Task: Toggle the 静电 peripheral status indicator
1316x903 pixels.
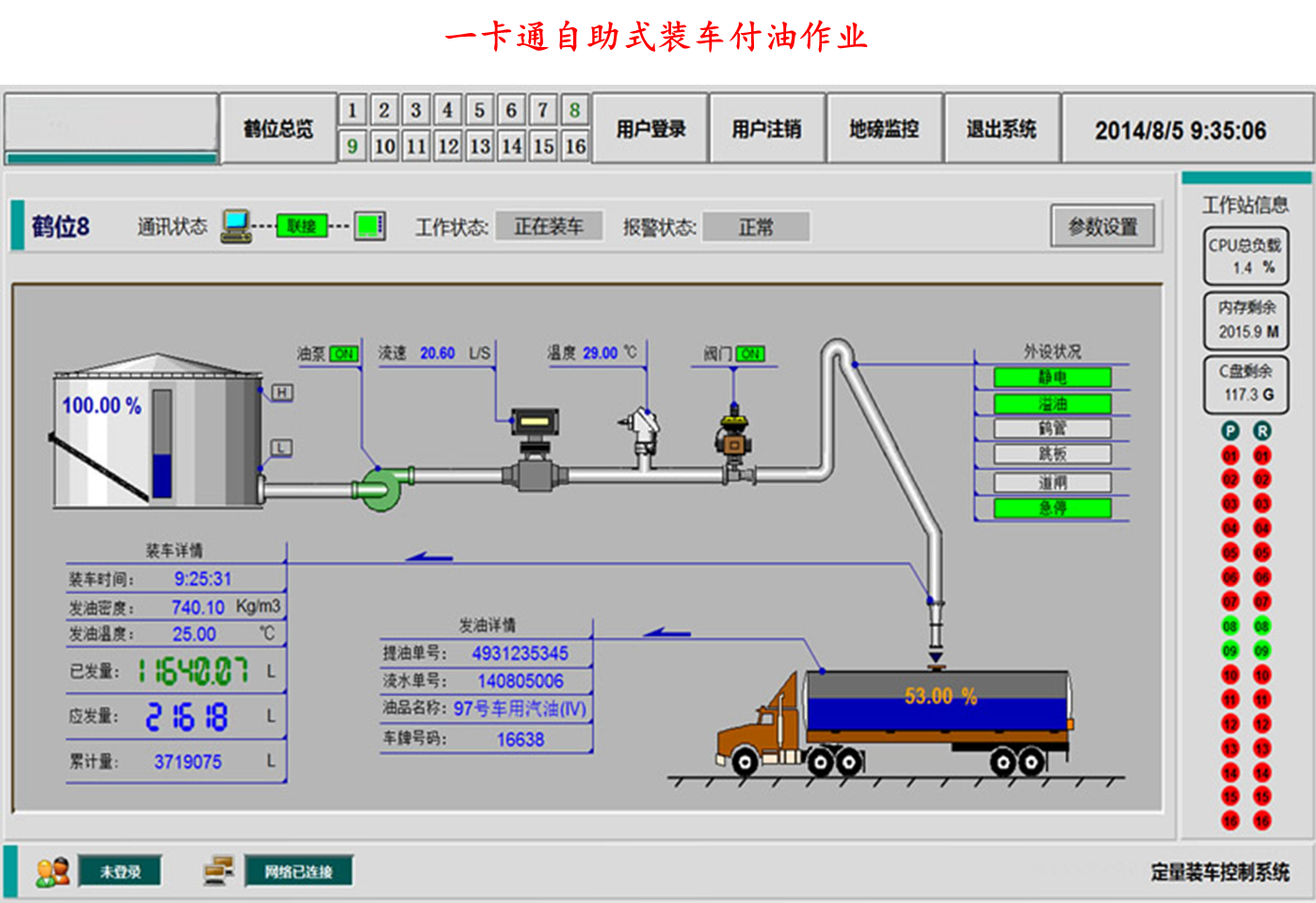Action: coord(1052,378)
